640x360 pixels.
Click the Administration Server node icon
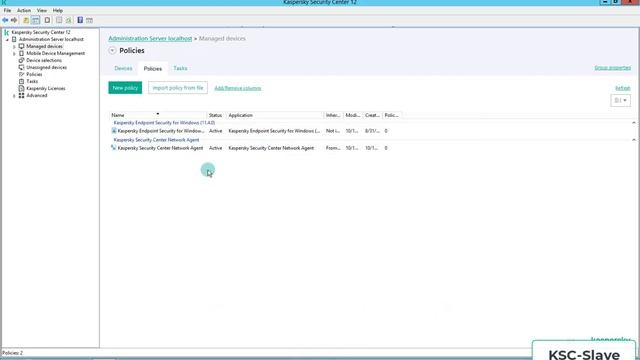tap(14, 39)
